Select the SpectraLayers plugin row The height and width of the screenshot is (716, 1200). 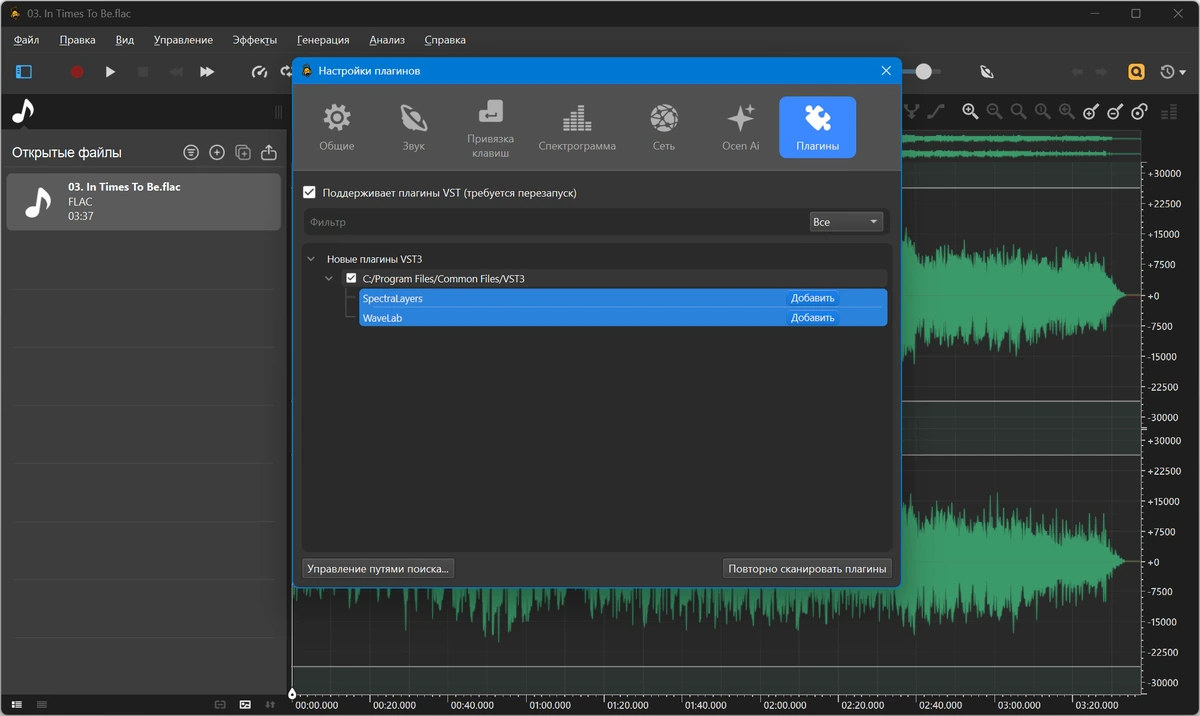point(623,298)
